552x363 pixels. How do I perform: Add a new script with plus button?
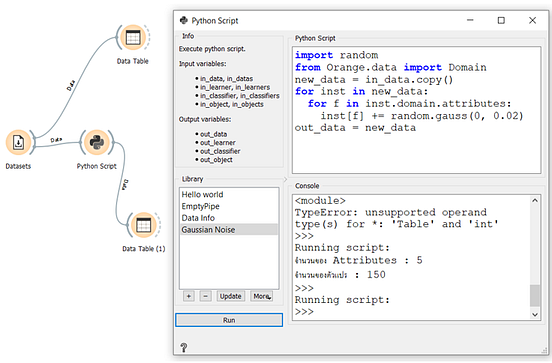(189, 296)
